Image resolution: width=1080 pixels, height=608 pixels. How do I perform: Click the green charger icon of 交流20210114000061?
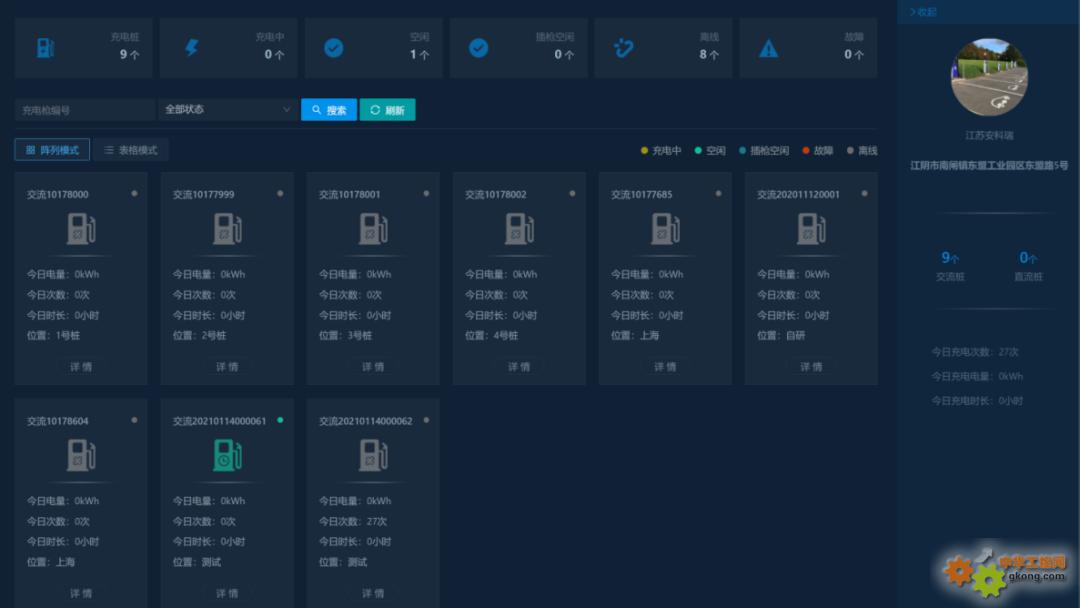pos(227,455)
